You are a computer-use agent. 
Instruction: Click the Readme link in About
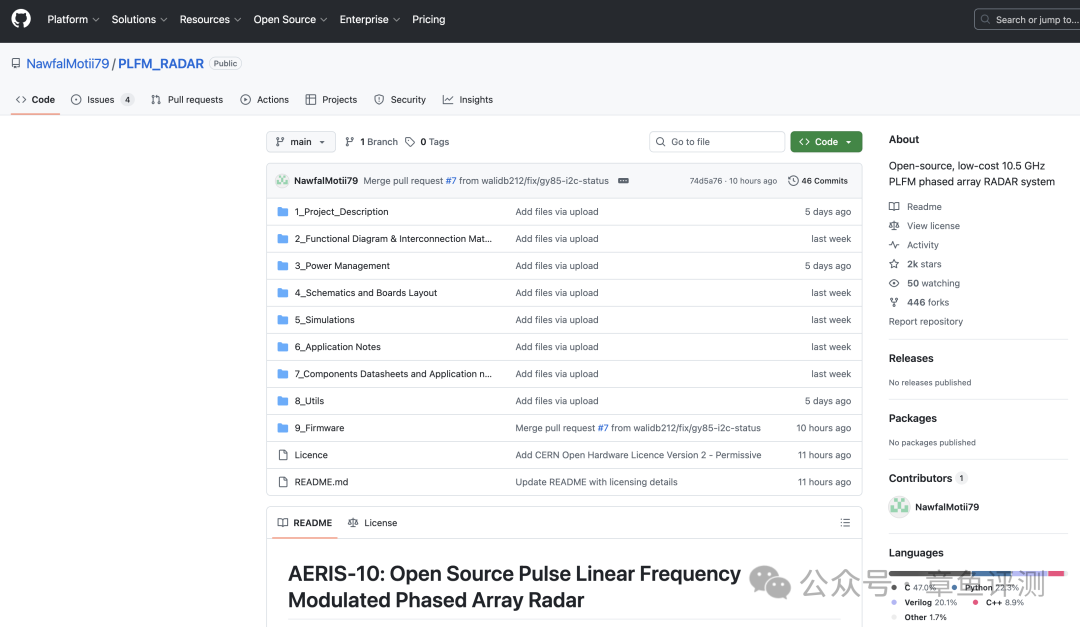[924, 207]
